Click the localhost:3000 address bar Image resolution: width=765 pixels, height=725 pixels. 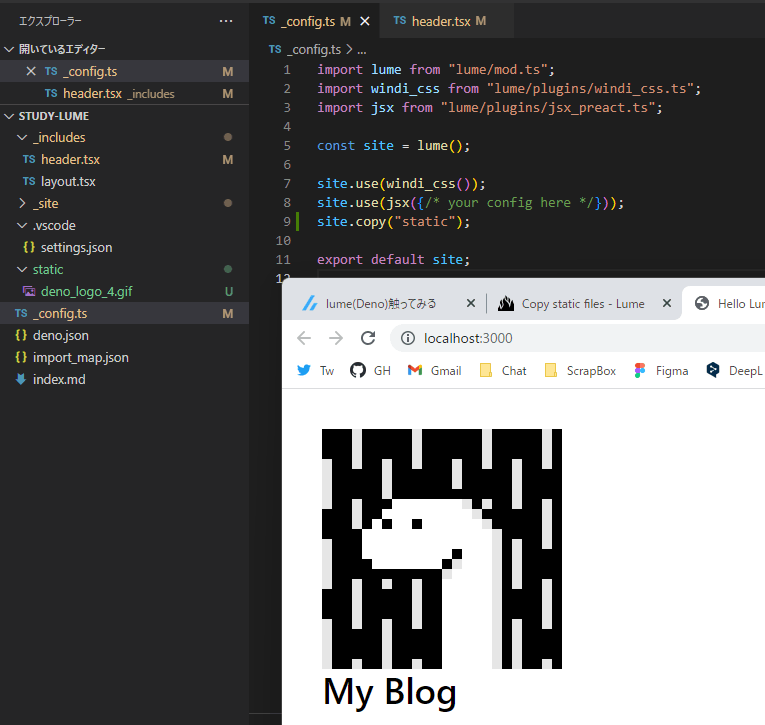coord(578,338)
